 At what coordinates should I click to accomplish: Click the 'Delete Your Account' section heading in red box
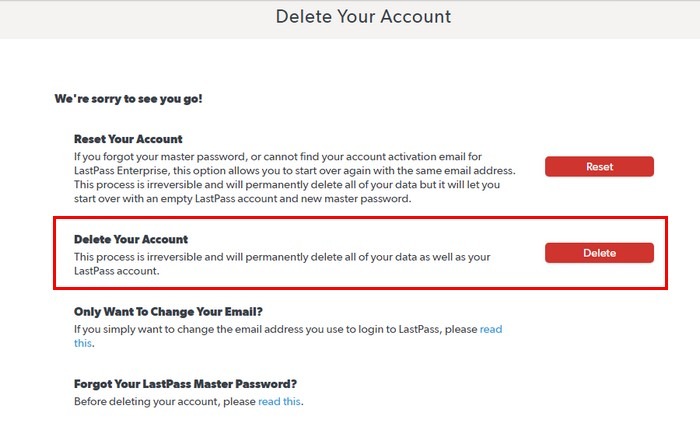(x=131, y=240)
